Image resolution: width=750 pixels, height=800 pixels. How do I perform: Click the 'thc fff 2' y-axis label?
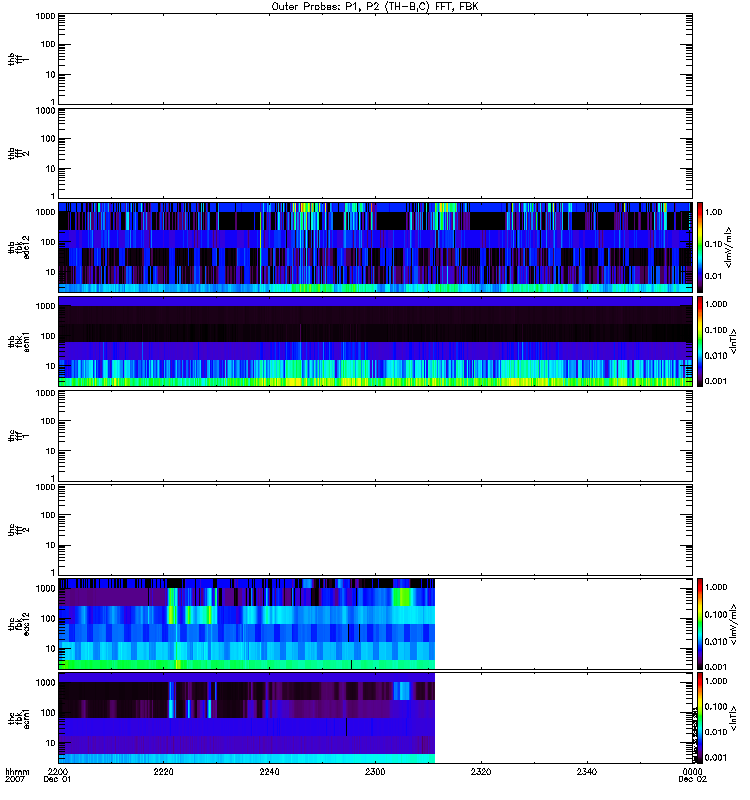coord(19,530)
